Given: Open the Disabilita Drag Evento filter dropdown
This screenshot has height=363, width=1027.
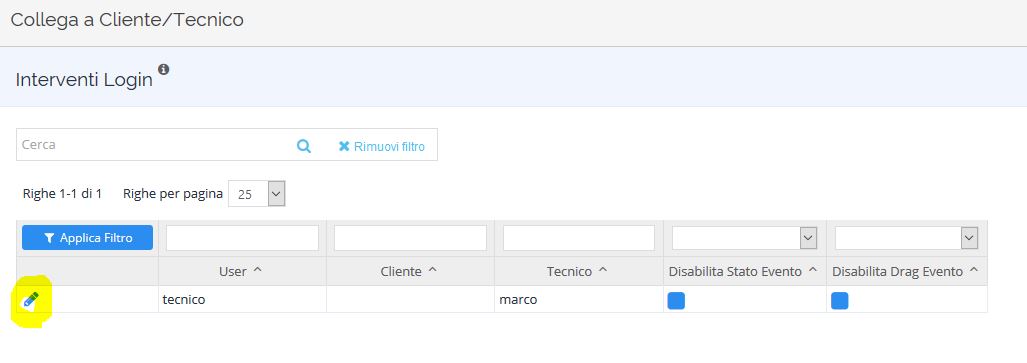Looking at the screenshot, I should click(906, 238).
